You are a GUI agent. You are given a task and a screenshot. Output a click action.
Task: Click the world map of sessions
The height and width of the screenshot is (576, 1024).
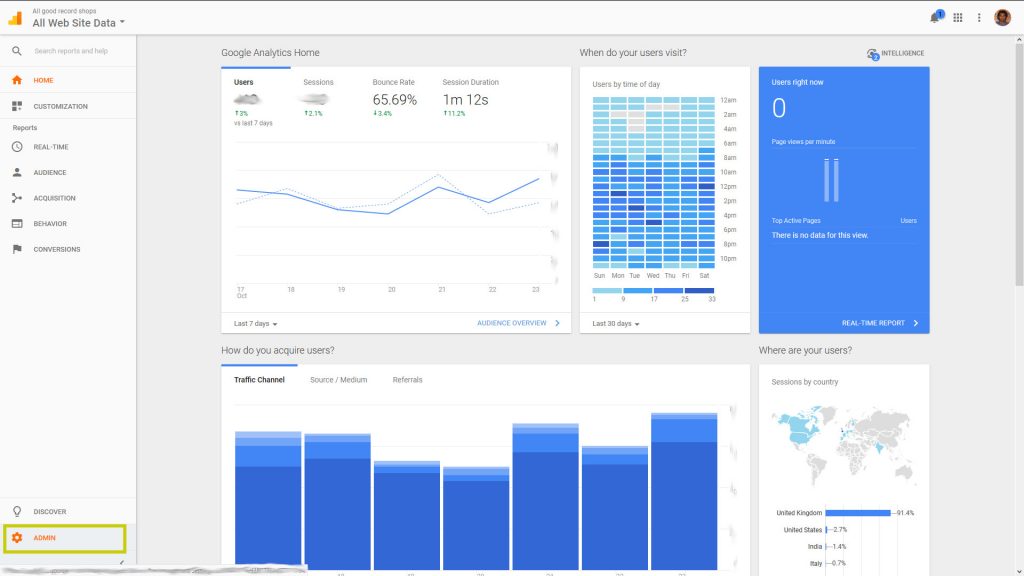842,445
